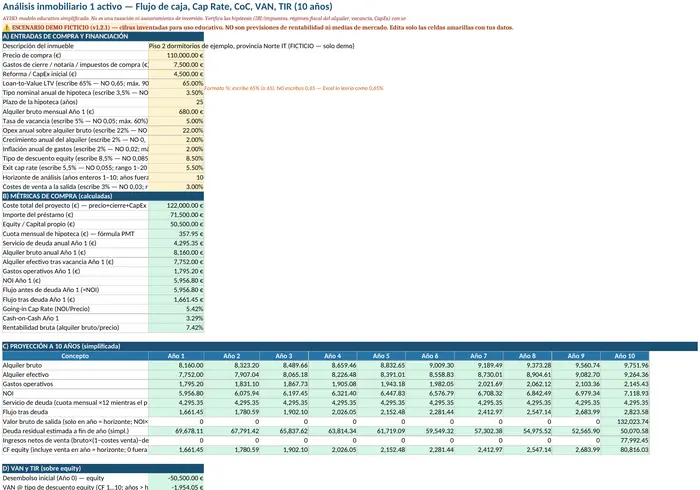Click the orange note 'Formato %: escribe 65%'
This screenshot has height=490, width=700.
[294, 88]
